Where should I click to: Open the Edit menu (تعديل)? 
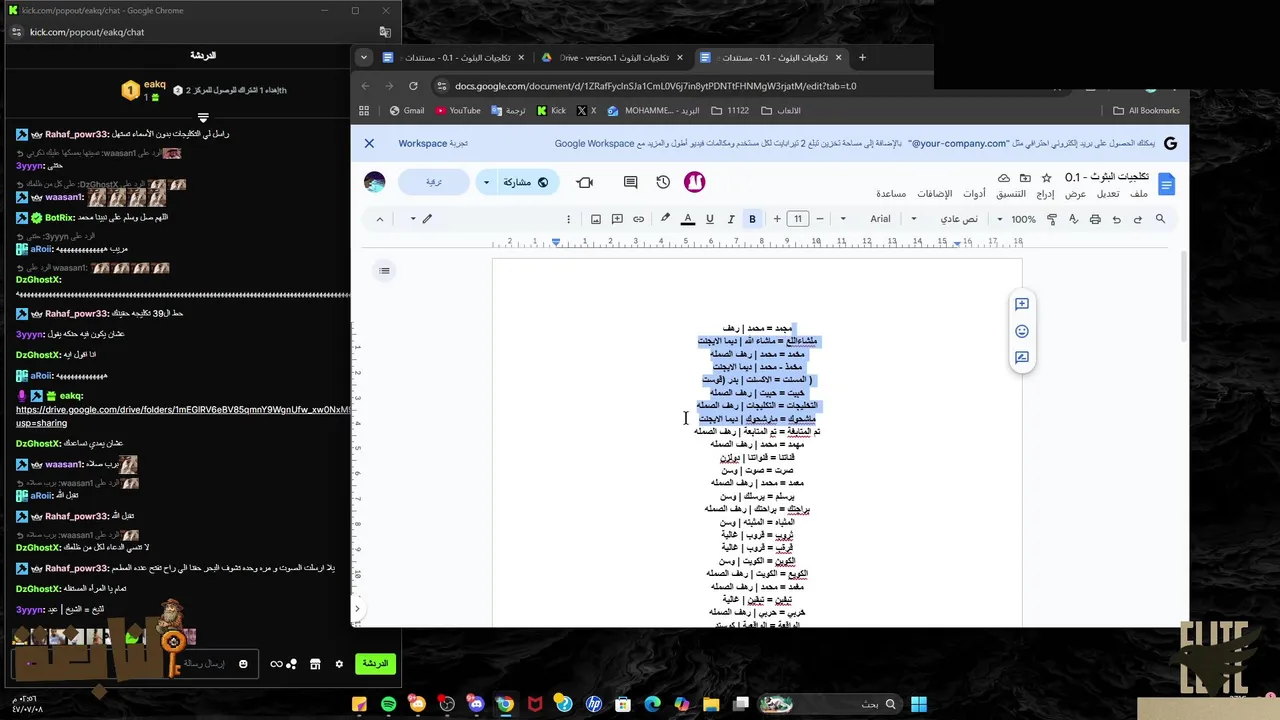click(x=1108, y=194)
